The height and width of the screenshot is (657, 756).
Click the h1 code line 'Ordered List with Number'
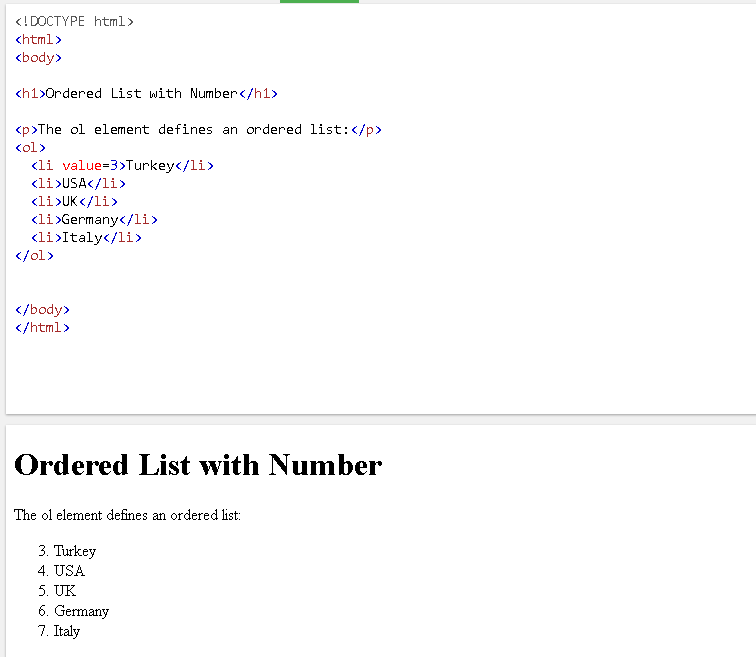147,93
